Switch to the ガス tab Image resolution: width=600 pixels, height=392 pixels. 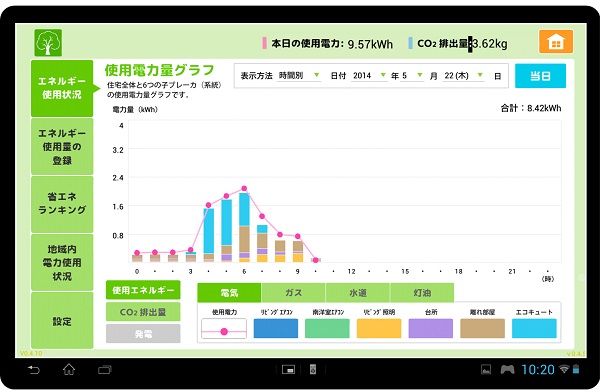(293, 293)
